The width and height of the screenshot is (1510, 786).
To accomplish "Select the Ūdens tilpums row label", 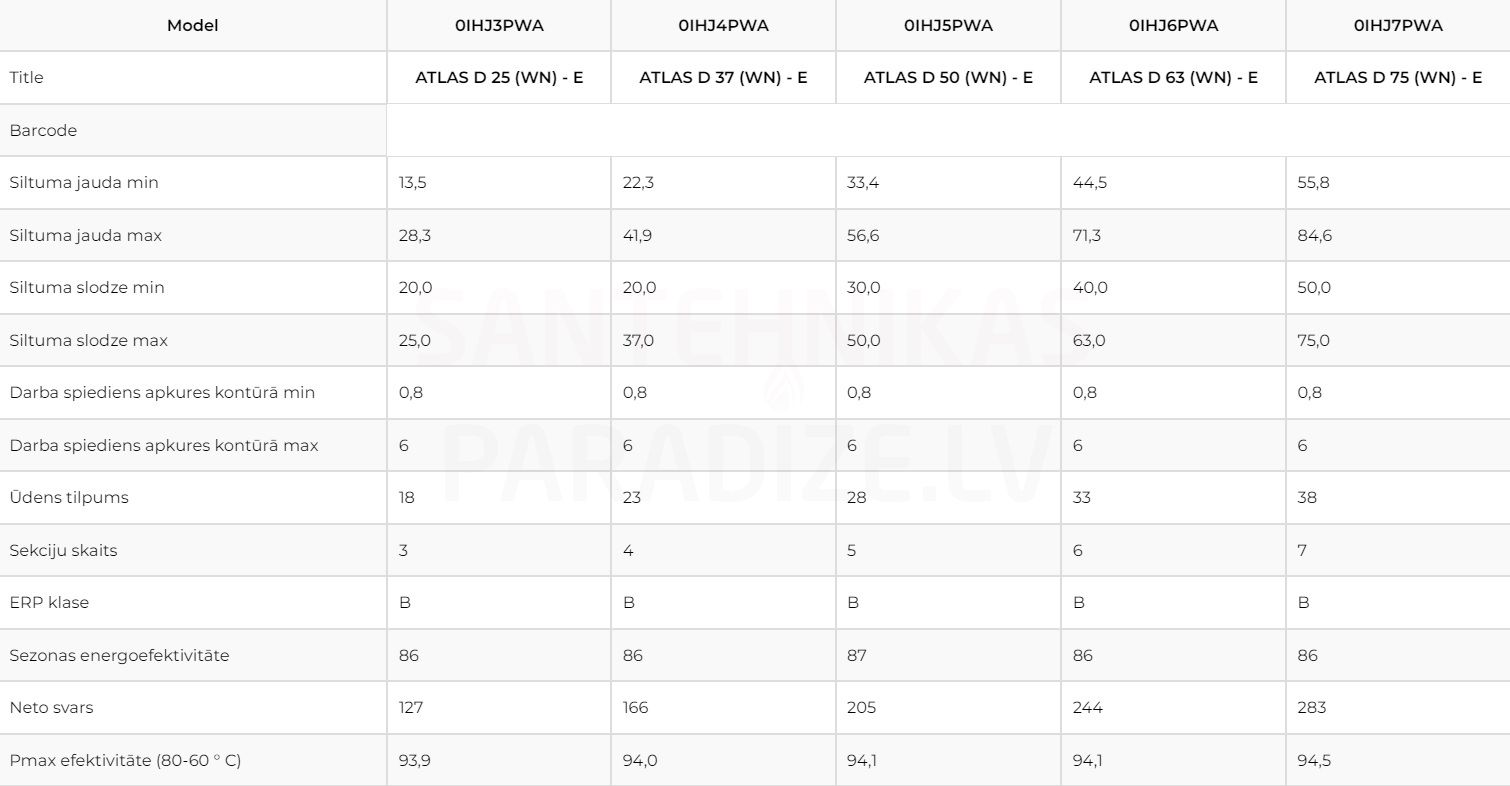I will click(69, 498).
